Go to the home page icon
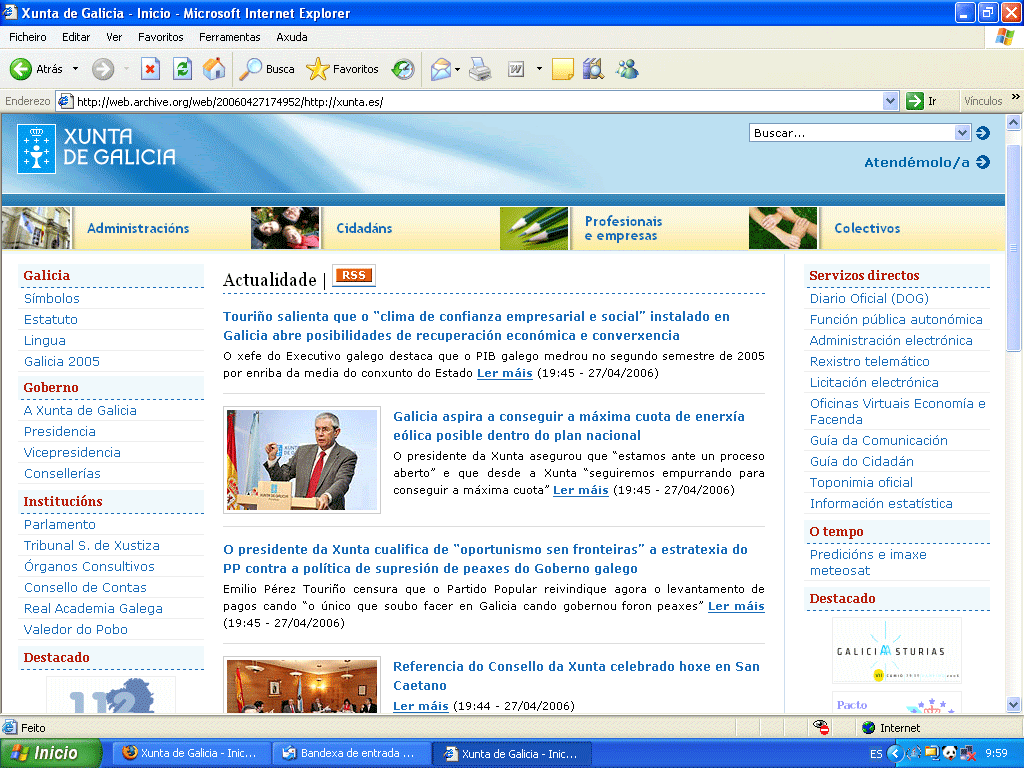The height and width of the screenshot is (768, 1024). tap(214, 69)
